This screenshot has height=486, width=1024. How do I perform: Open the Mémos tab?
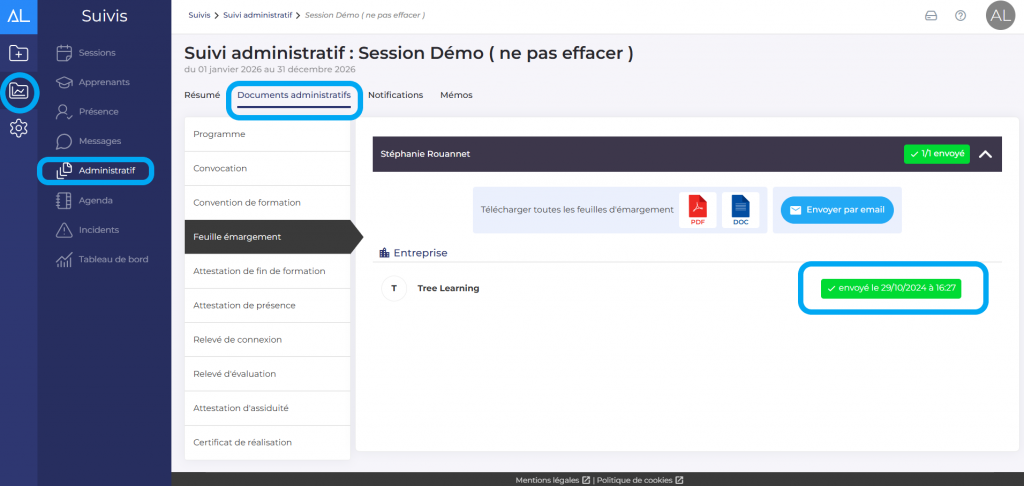[456, 95]
